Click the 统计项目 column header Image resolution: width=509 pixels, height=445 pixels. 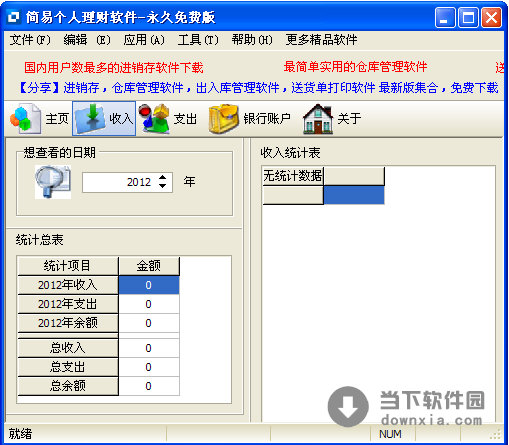(x=68, y=266)
